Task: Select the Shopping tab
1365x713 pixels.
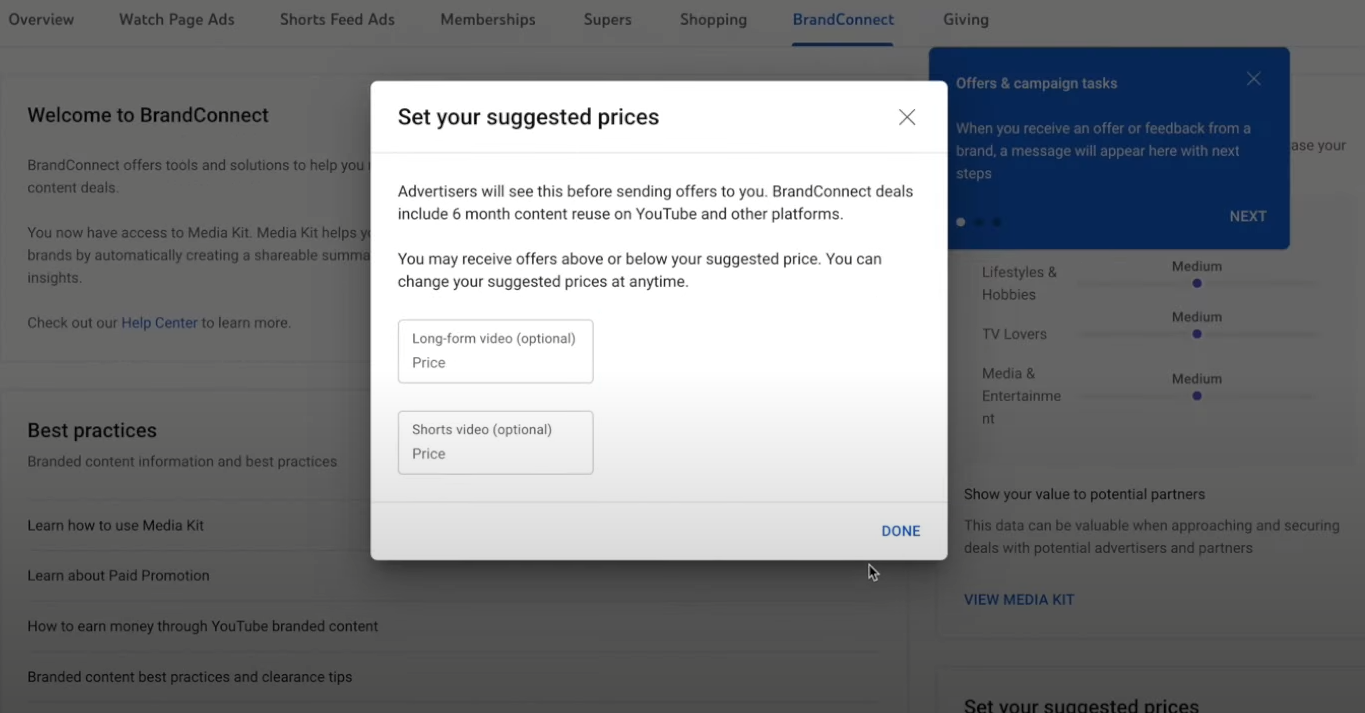Action: point(712,19)
